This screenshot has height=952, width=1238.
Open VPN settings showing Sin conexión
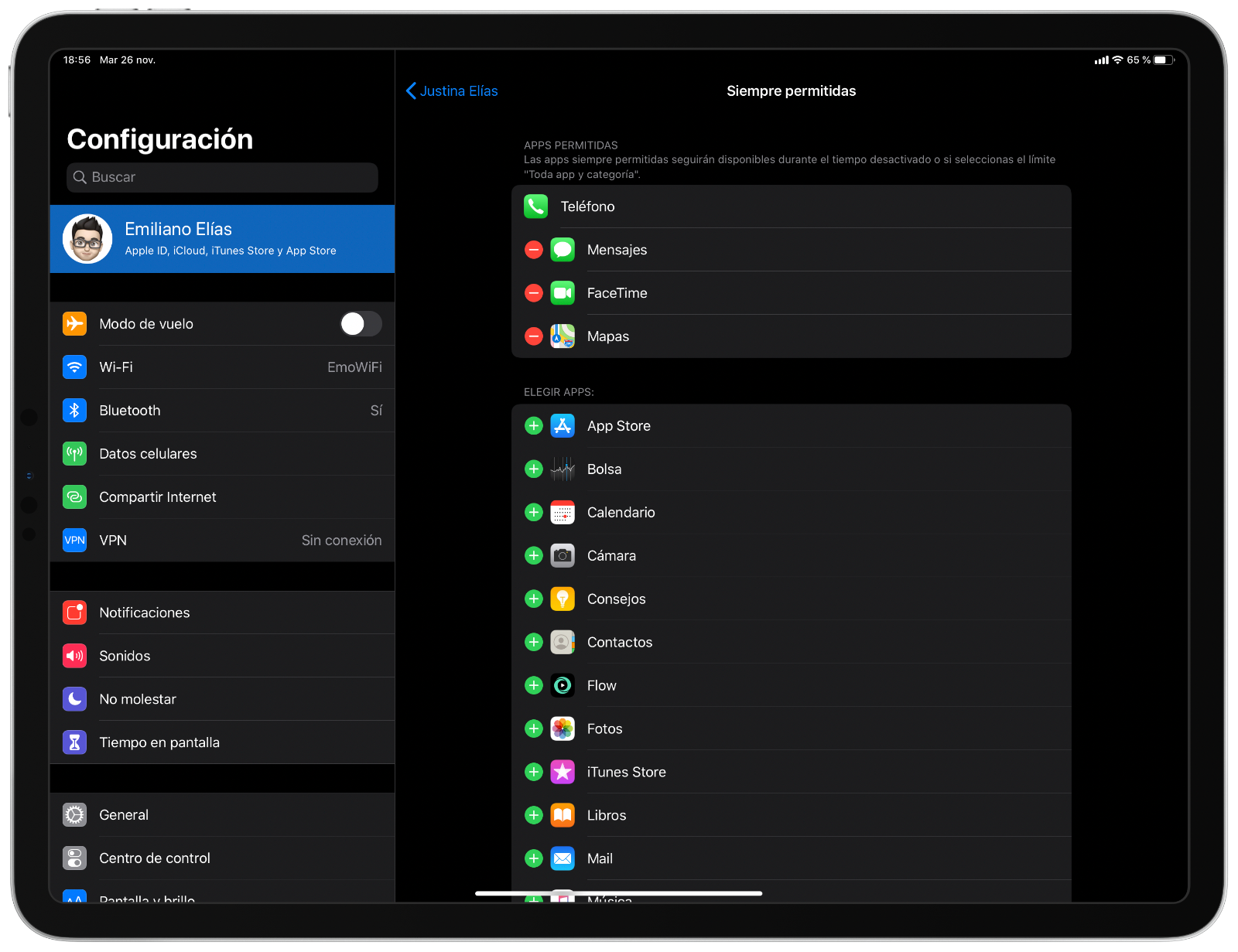(222, 541)
